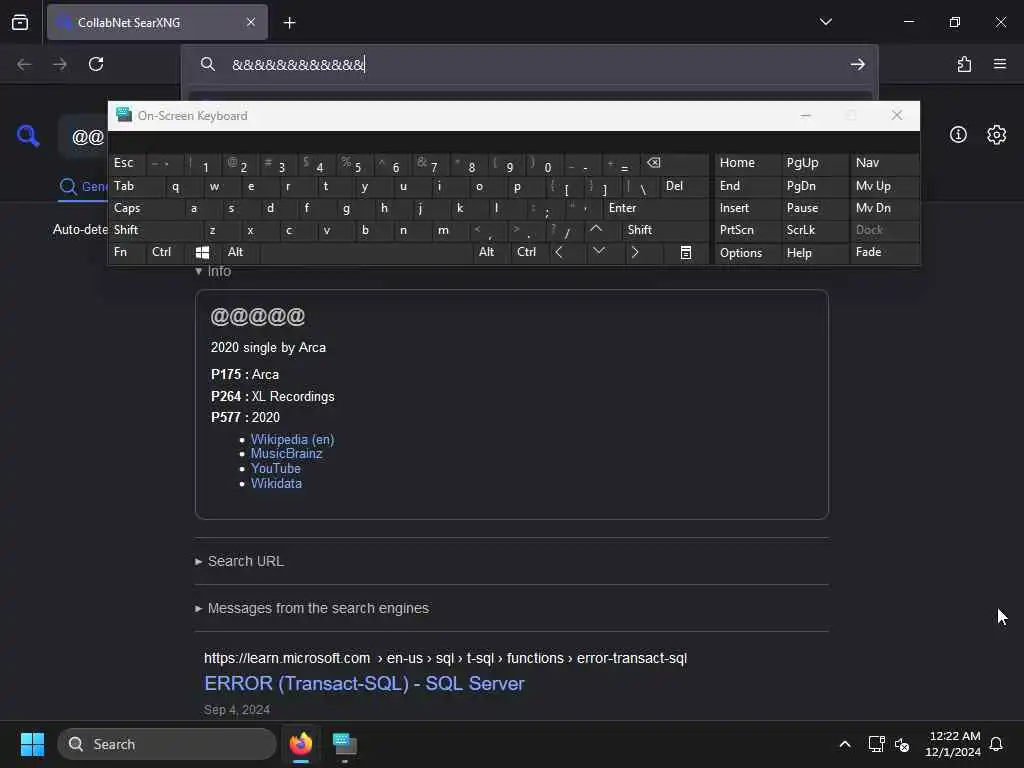Open the Wikipedia (en) link
Image resolution: width=1024 pixels, height=768 pixels.
coord(292,440)
